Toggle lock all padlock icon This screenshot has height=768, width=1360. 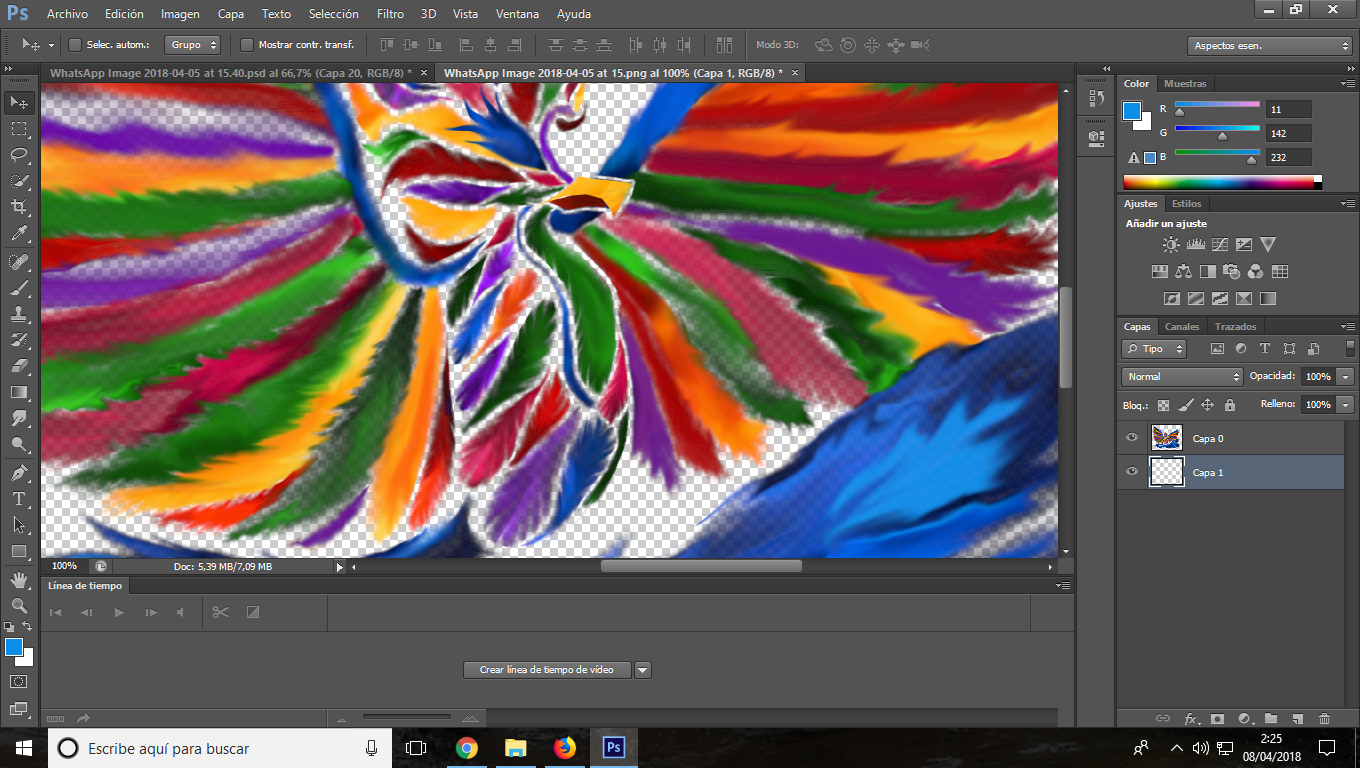[1230, 405]
